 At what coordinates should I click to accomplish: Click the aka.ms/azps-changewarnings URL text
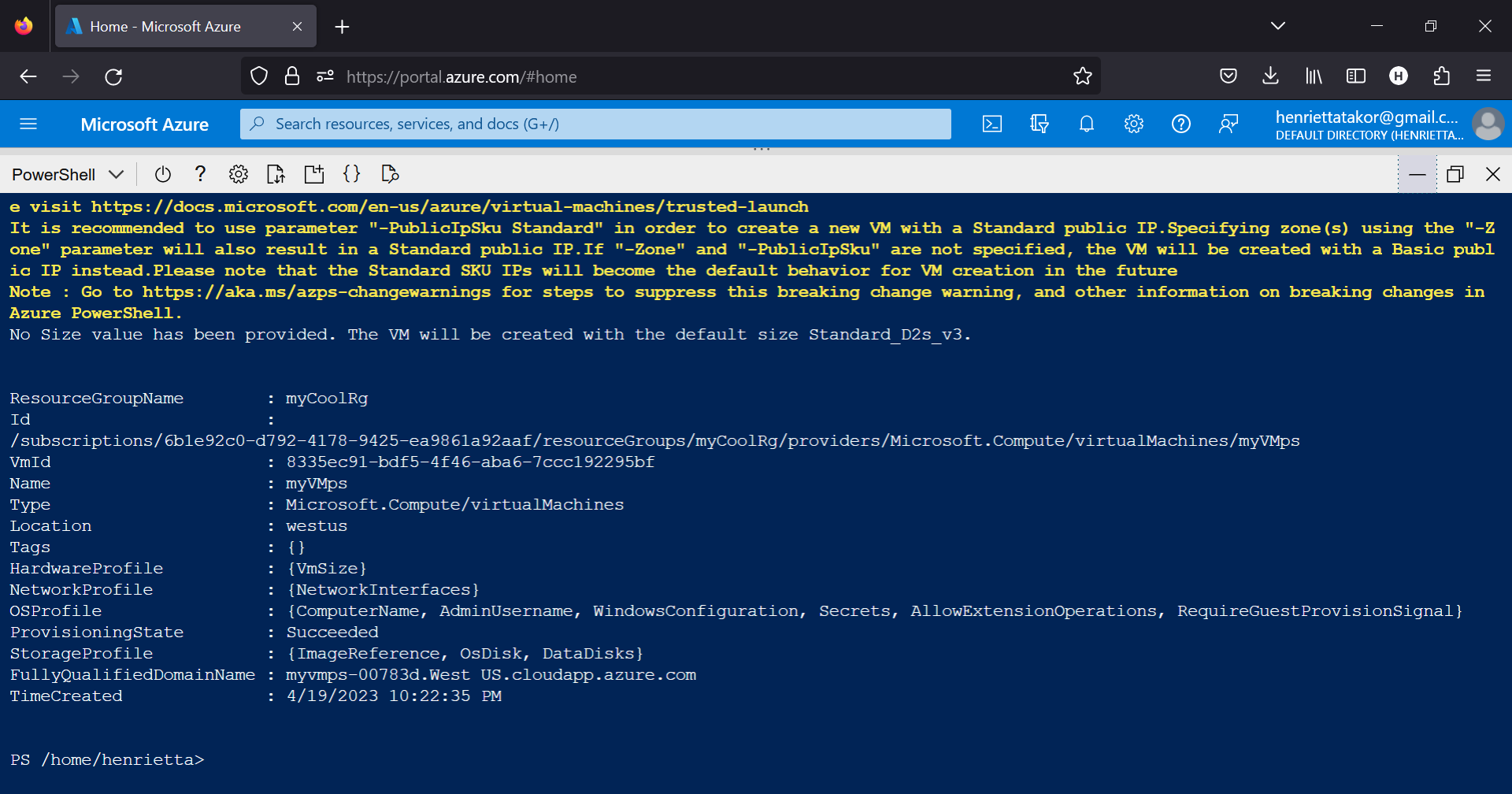317,291
